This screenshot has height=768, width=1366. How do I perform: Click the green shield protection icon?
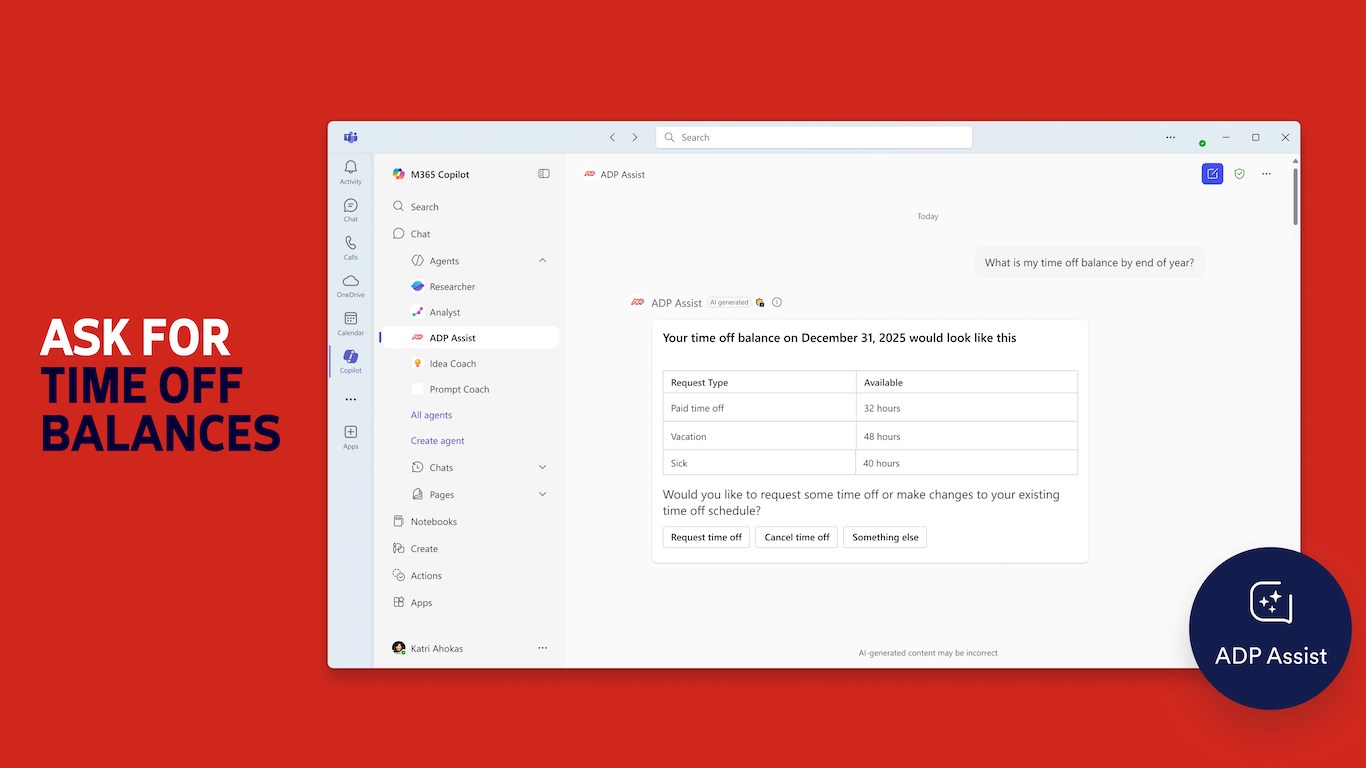click(1239, 174)
